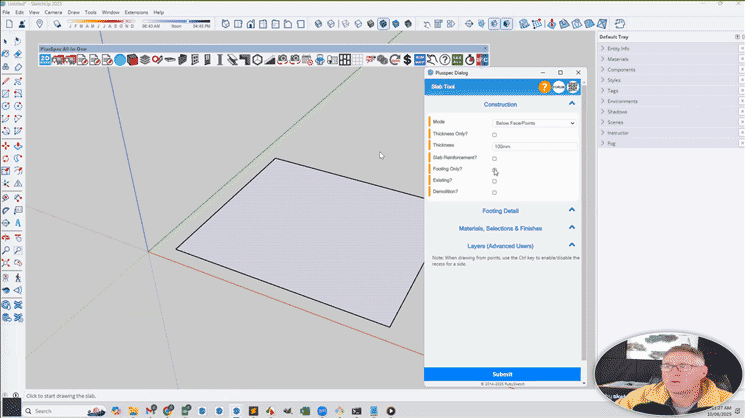This screenshot has height=418, width=745.
Task: Pick the Line pencil tool
Action: click(6, 82)
